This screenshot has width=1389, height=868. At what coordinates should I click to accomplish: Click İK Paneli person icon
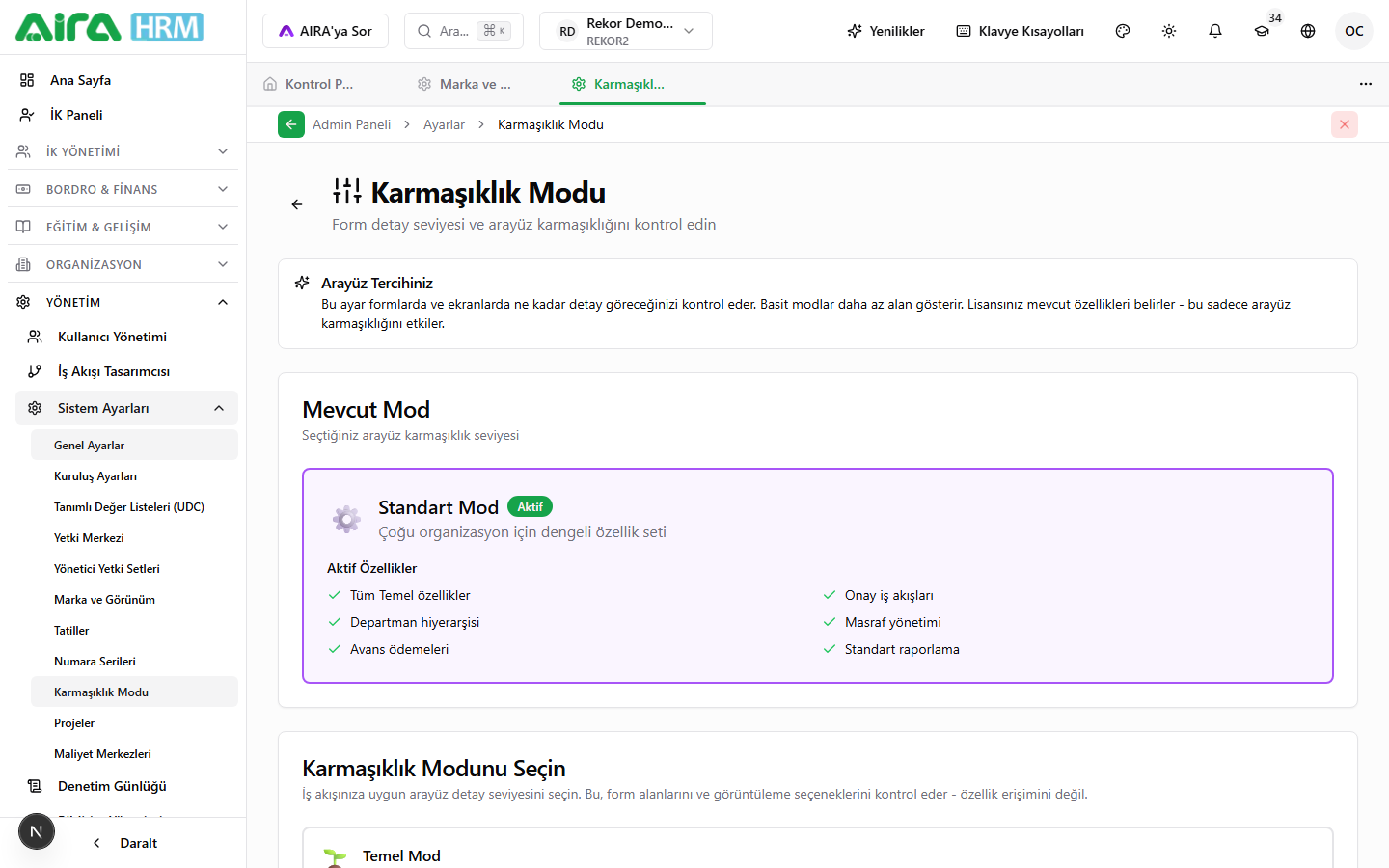tap(27, 115)
